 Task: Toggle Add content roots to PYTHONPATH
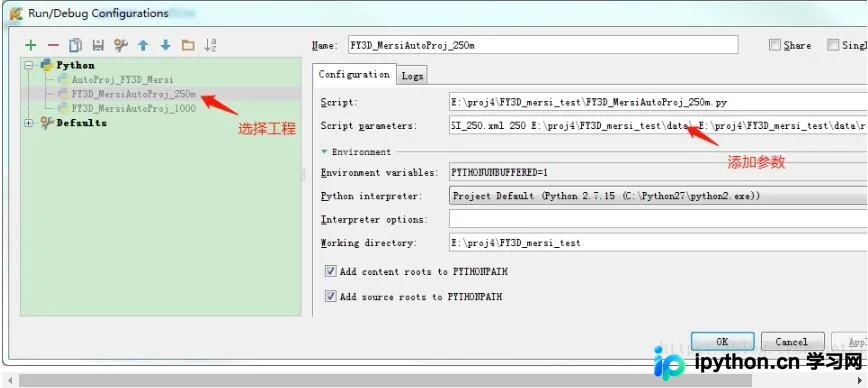coord(330,271)
